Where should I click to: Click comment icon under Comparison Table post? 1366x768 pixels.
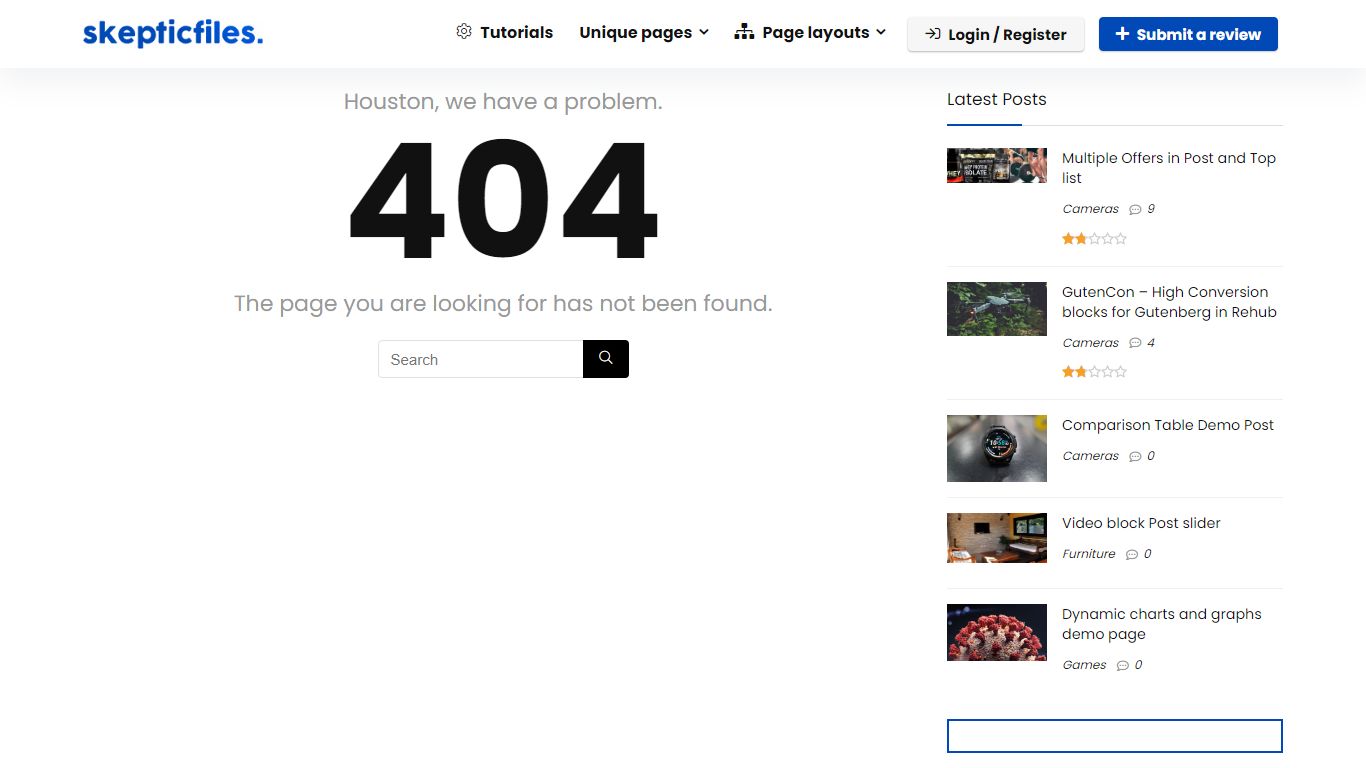click(x=1135, y=457)
